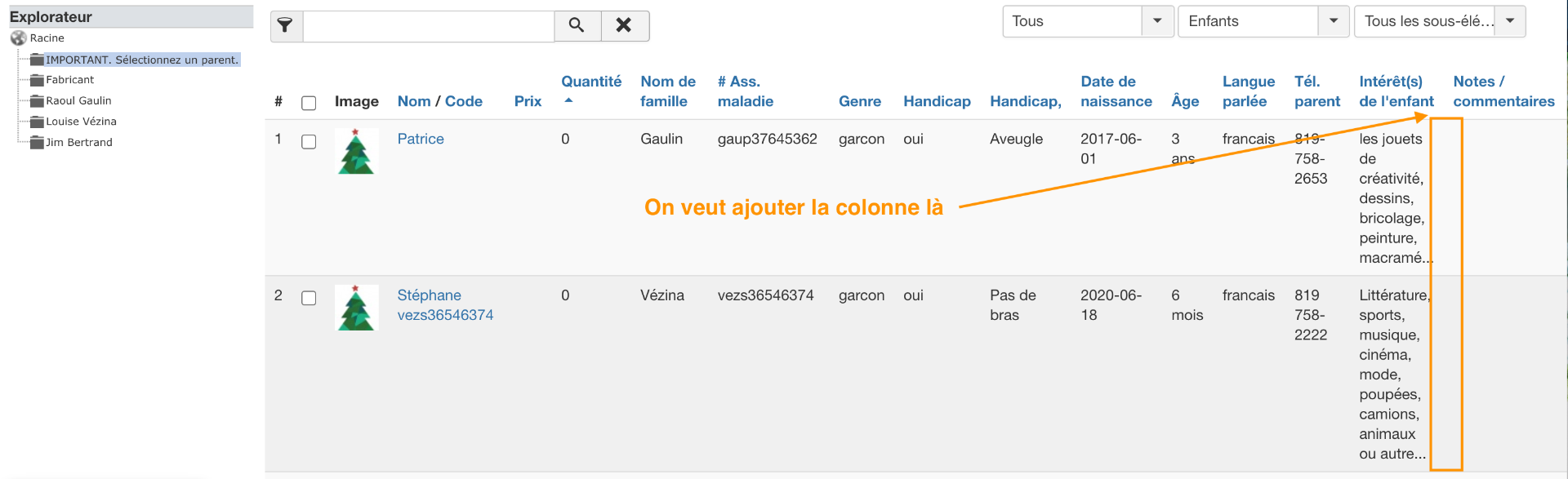1568x479 pixels.
Task: Click the magnifying glass search button
Action: coord(577,25)
